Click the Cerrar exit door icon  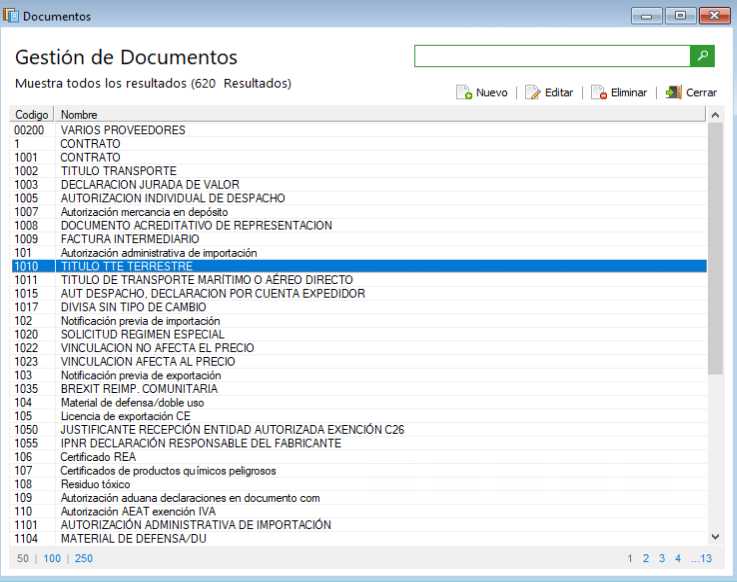point(673,93)
